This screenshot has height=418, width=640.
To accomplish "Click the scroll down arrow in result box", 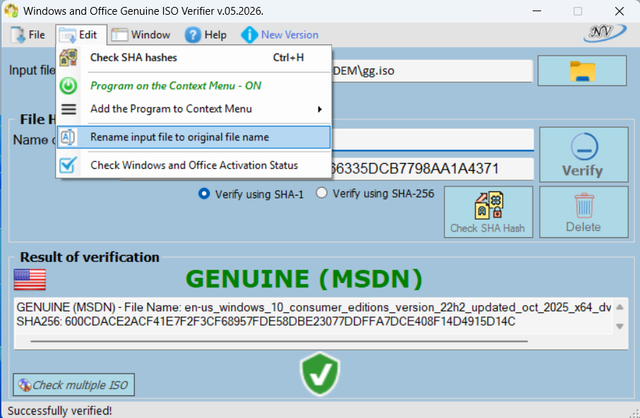I will coord(620,326).
